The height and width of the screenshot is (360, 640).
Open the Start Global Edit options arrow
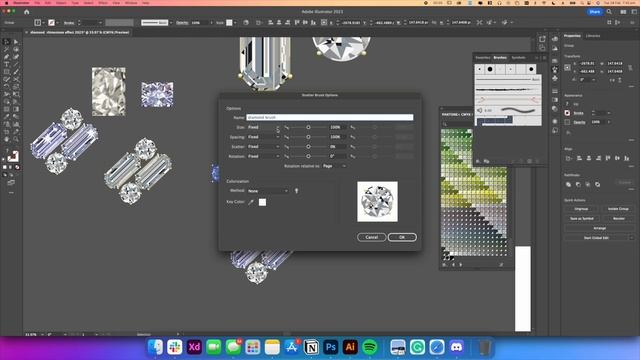(631, 238)
